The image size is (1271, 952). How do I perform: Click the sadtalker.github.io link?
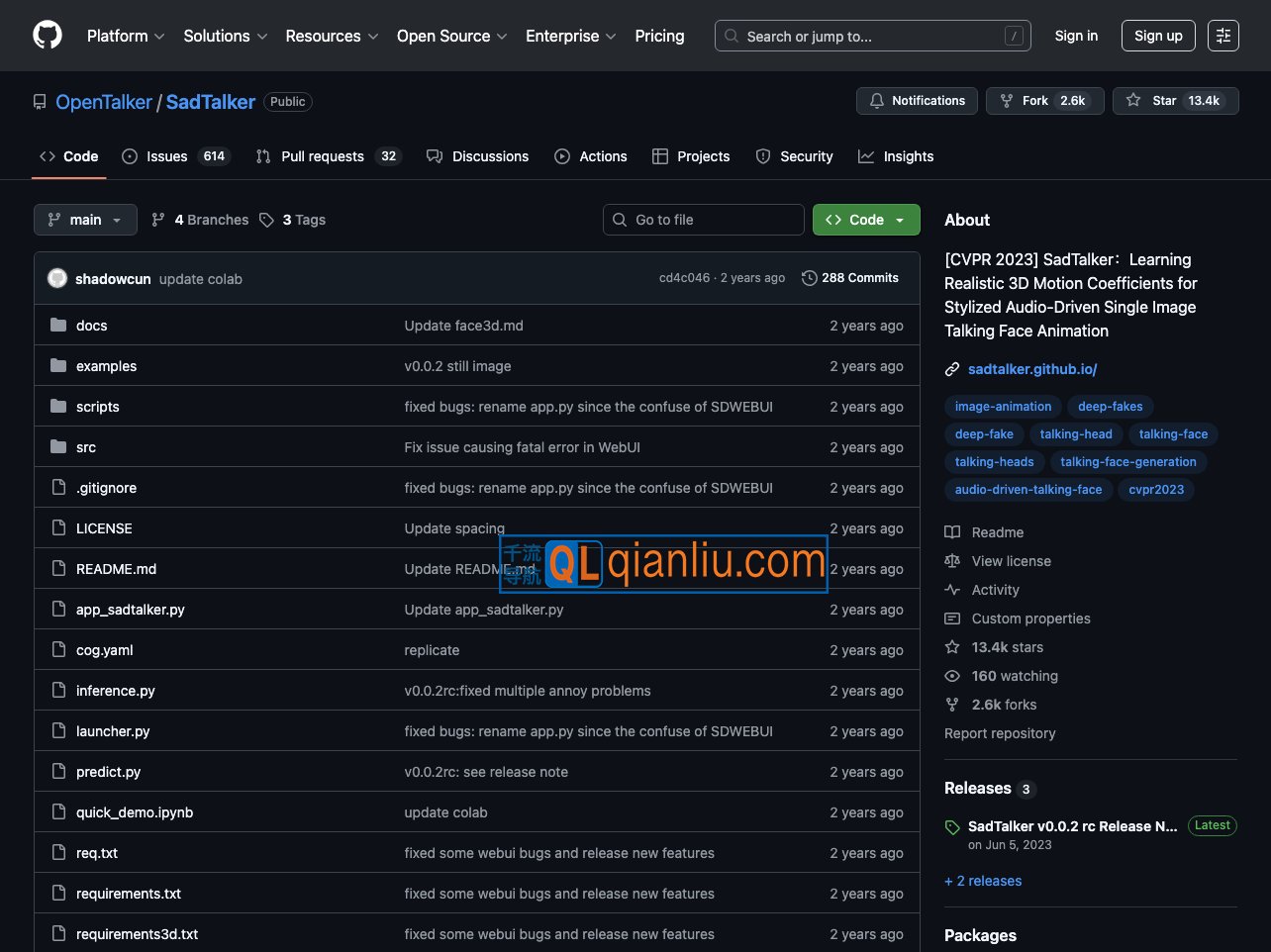pyautogui.click(x=1032, y=369)
